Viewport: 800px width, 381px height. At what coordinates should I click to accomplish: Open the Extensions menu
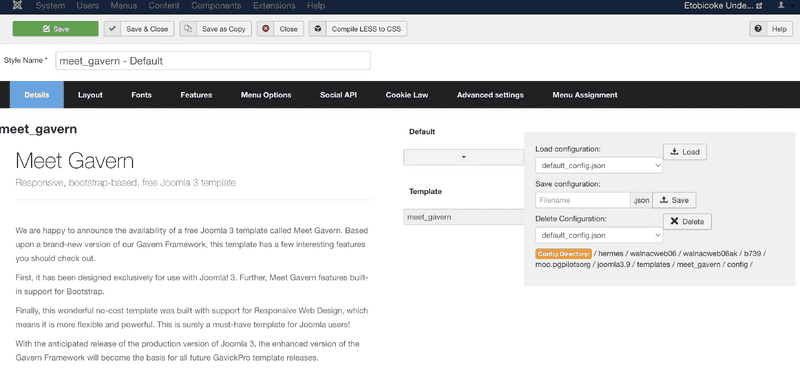click(x=274, y=6)
